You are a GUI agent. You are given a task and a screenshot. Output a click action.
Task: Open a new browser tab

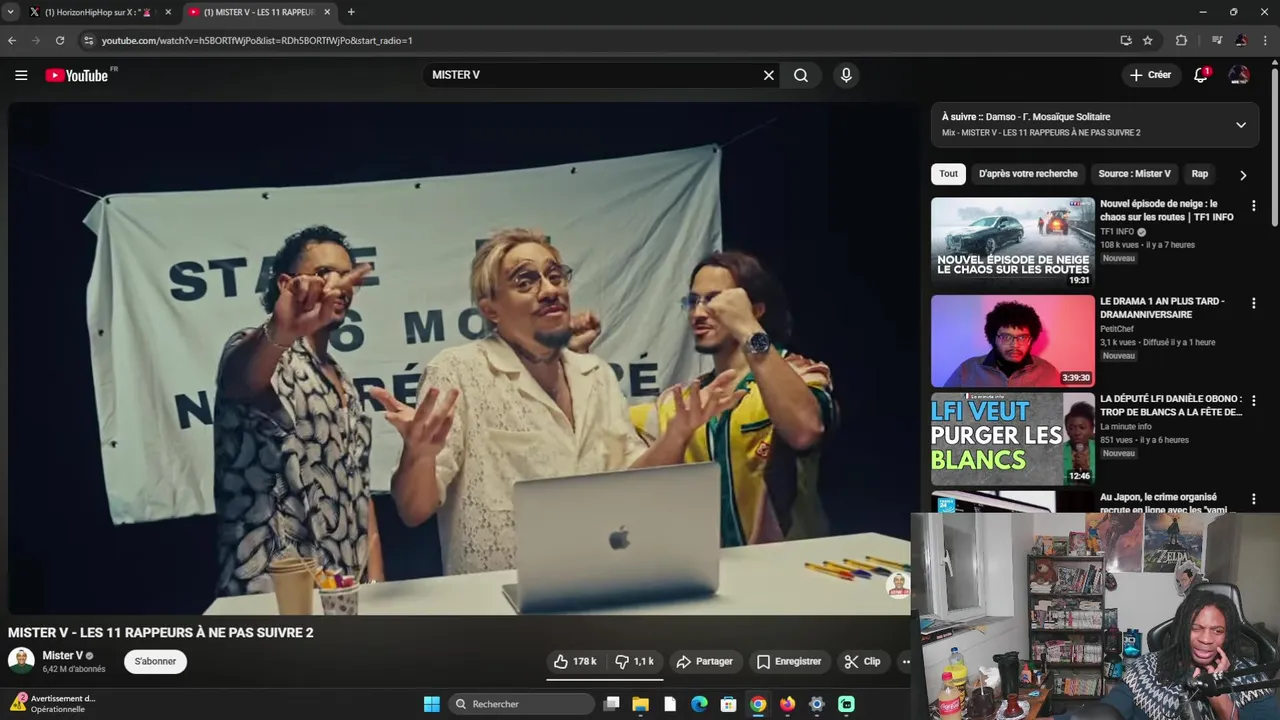point(350,12)
